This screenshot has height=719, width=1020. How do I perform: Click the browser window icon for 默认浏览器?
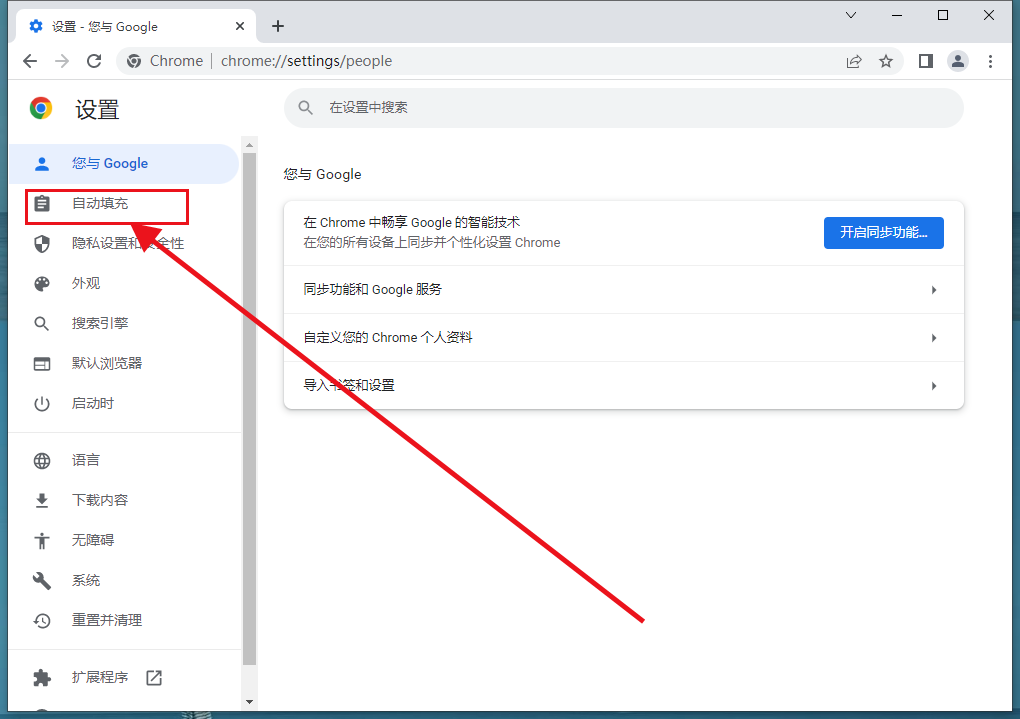coord(42,364)
